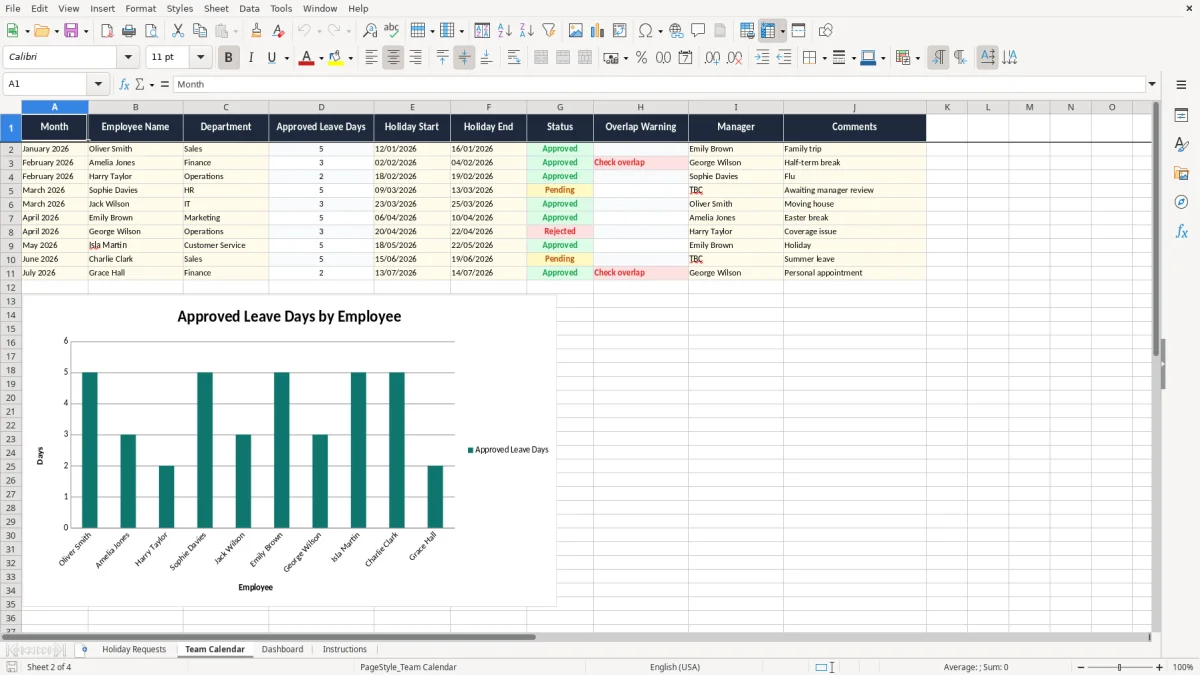Open the Data menu
1200x675 pixels.
(x=249, y=8)
